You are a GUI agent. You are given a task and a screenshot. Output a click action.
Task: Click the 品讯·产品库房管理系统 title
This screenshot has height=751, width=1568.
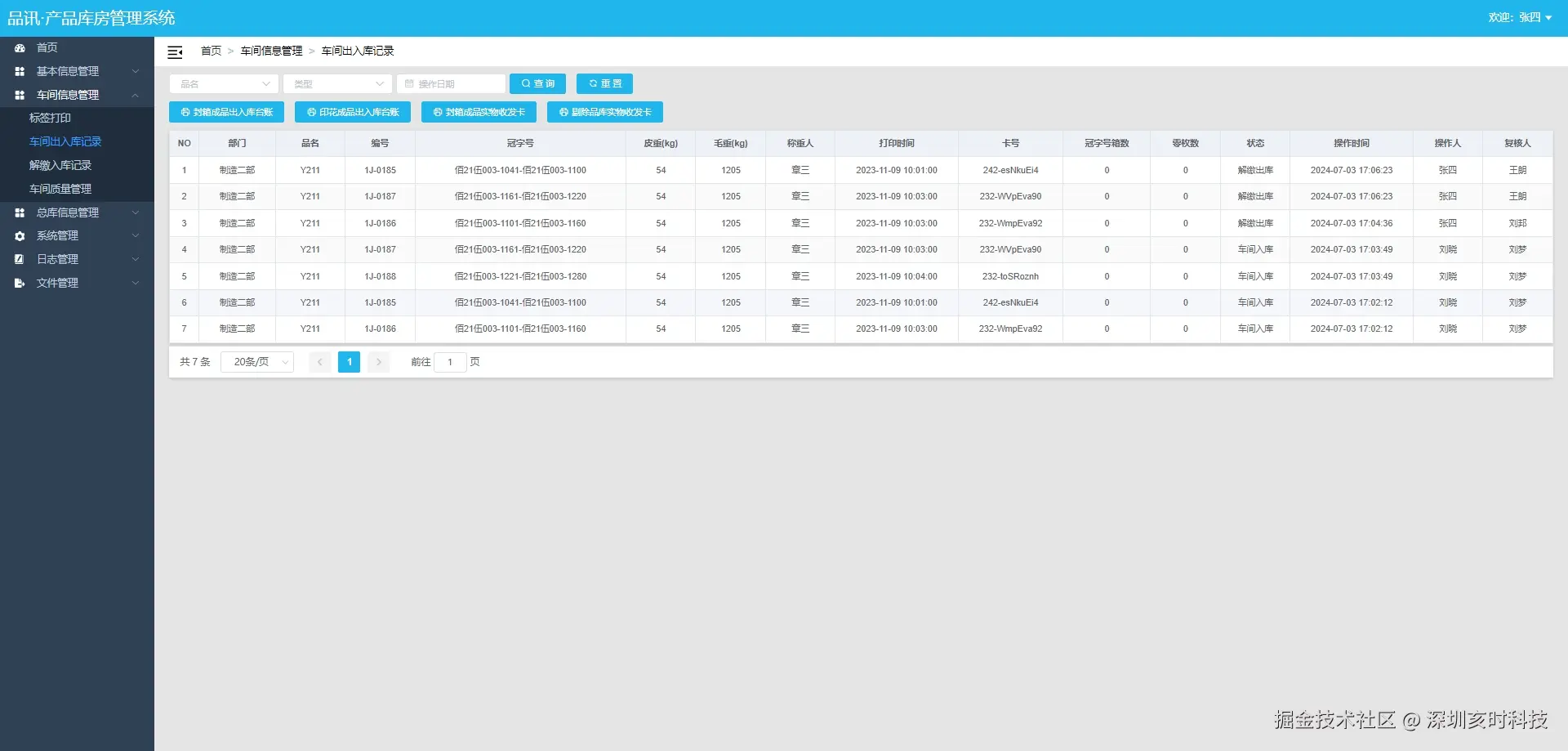click(91, 18)
